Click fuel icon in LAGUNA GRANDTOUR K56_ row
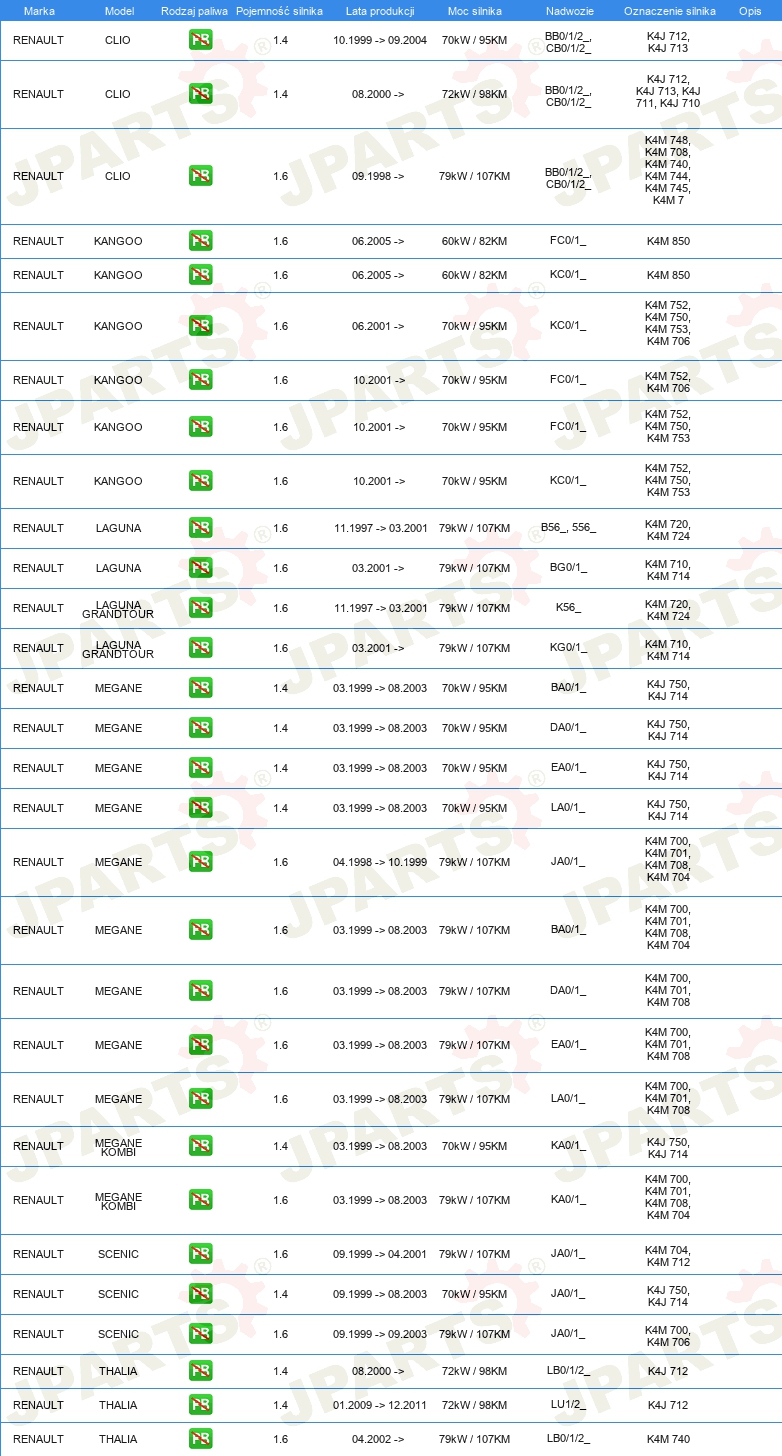Viewport: 782px width, 1456px height. (200, 608)
